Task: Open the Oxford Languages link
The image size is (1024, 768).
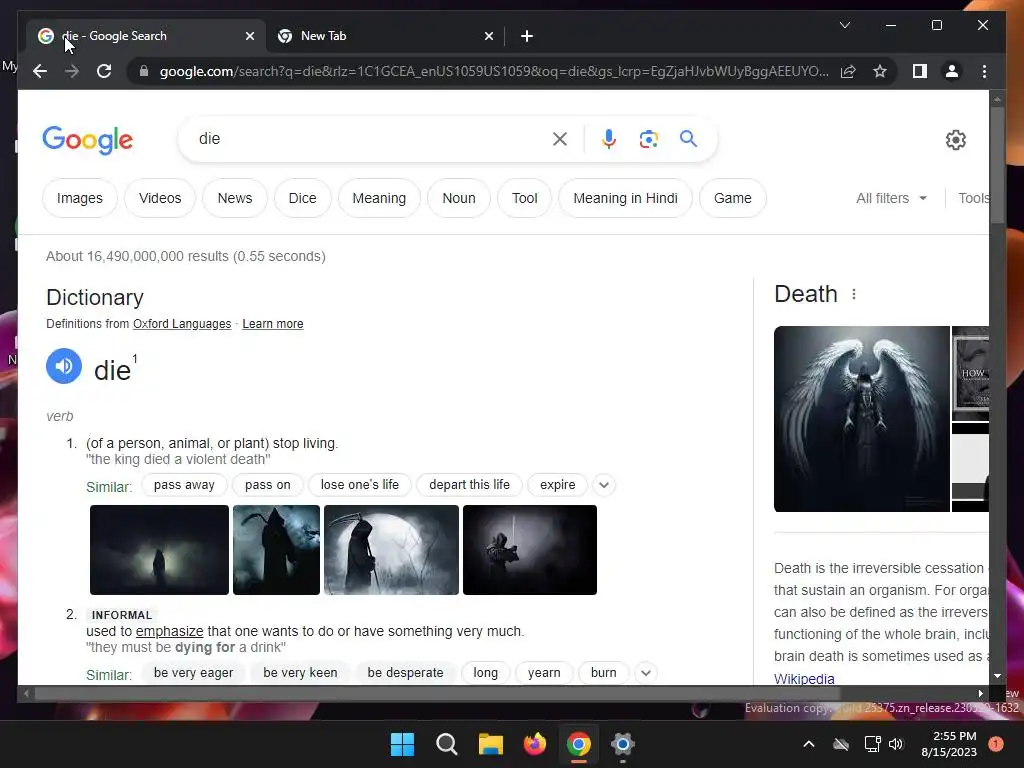Action: [182, 324]
